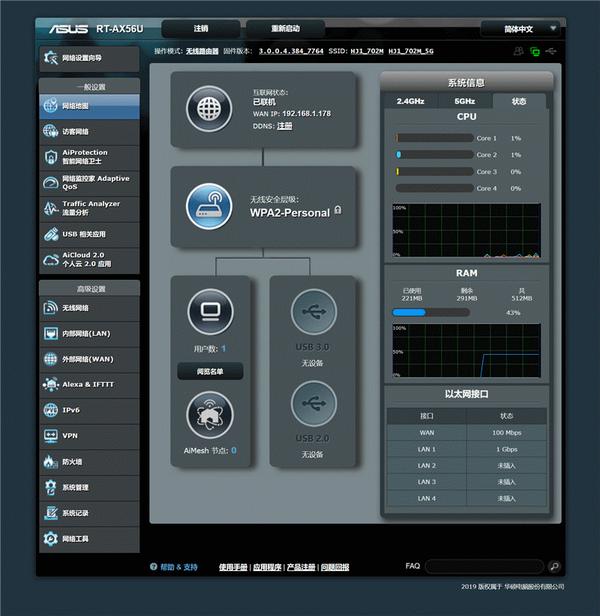Open the applications link in footer
Viewport: 600px width, 616px height.
(x=267, y=567)
